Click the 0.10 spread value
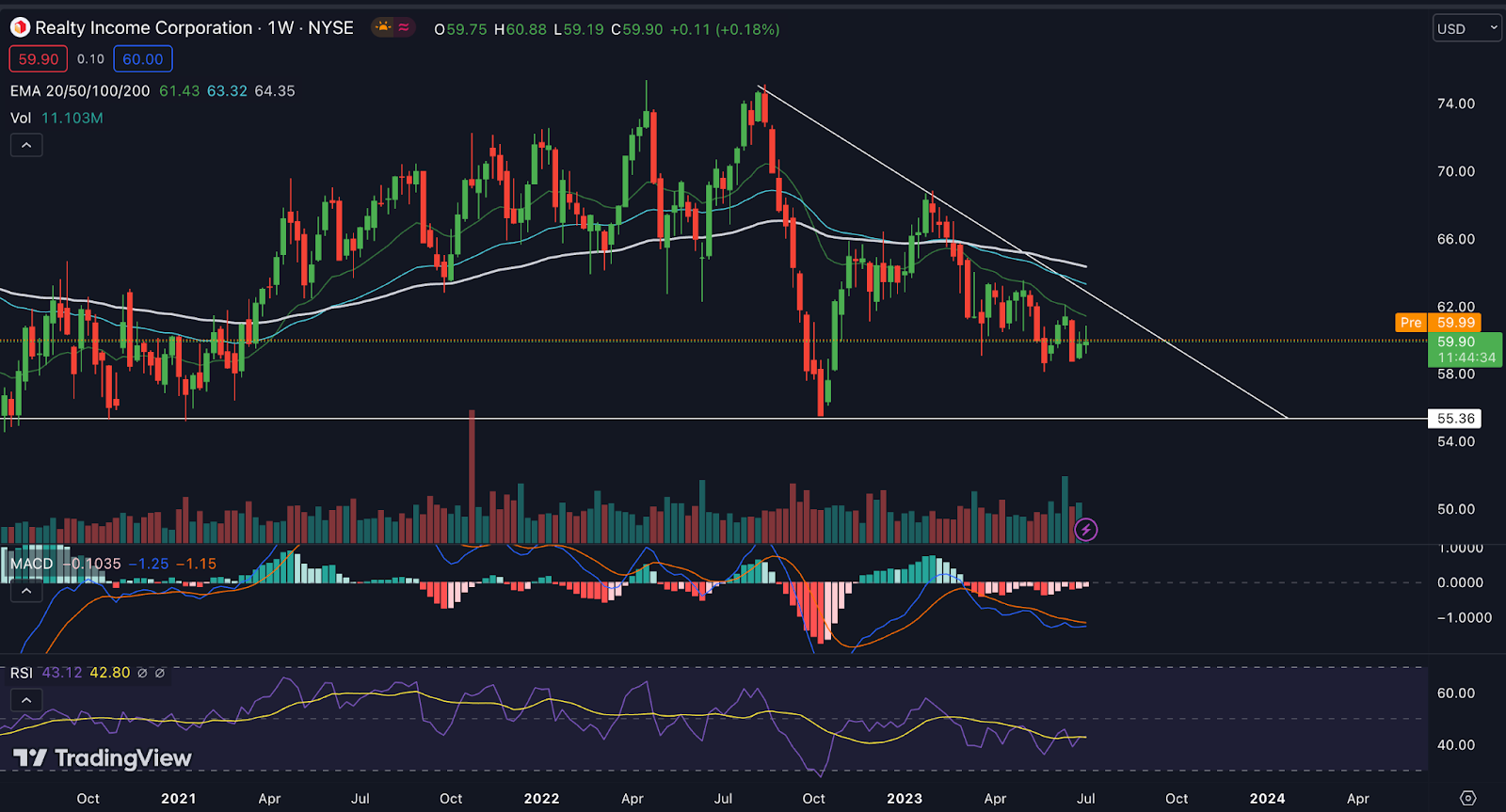This screenshot has width=1506, height=812. click(x=90, y=59)
